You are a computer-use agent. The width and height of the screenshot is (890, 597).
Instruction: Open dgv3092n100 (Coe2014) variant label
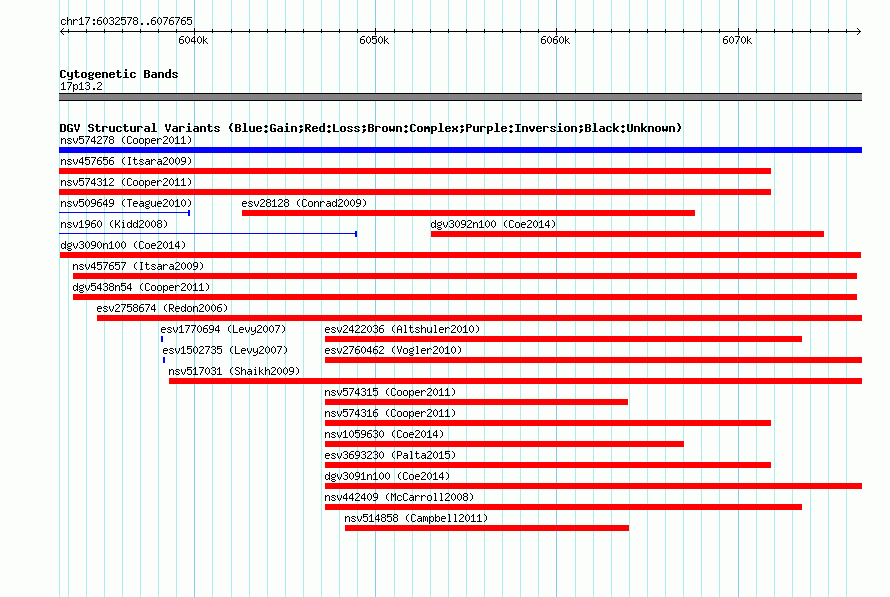coord(493,224)
